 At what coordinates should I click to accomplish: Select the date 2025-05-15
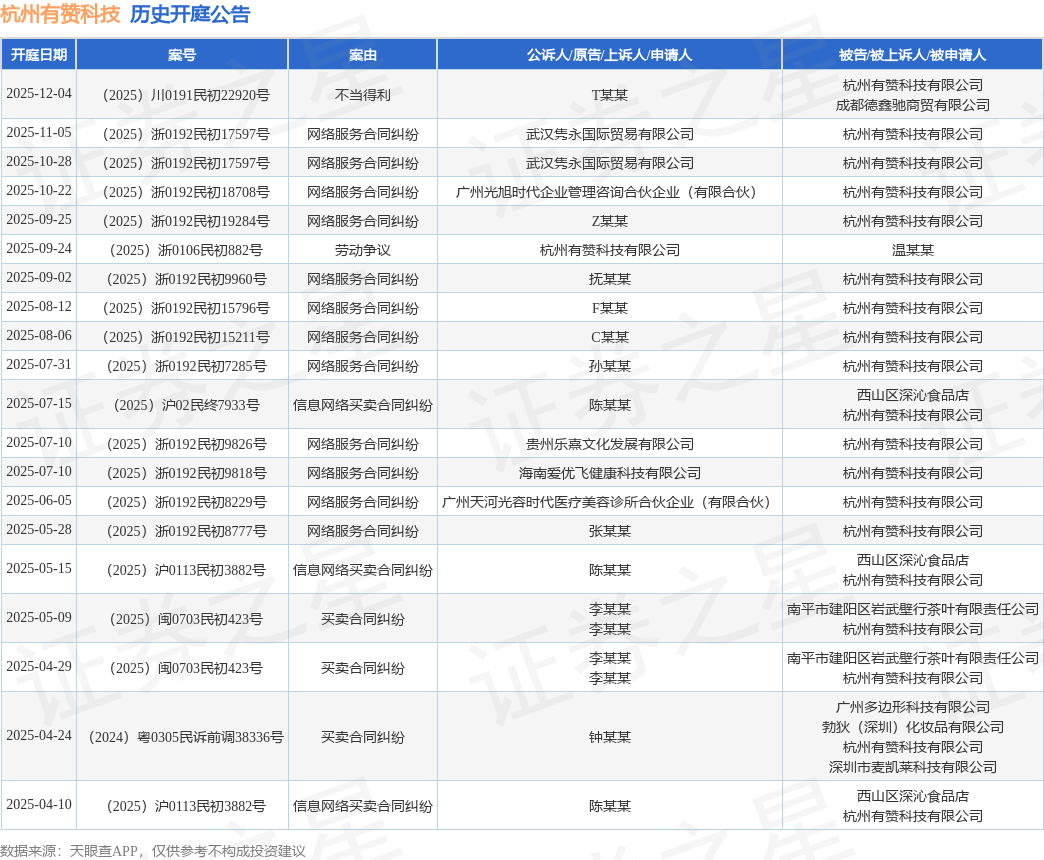(39, 568)
